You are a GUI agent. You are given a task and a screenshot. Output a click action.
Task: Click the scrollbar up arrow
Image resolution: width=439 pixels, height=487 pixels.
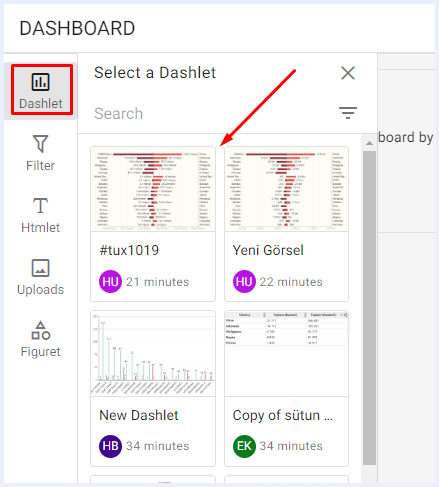click(369, 143)
